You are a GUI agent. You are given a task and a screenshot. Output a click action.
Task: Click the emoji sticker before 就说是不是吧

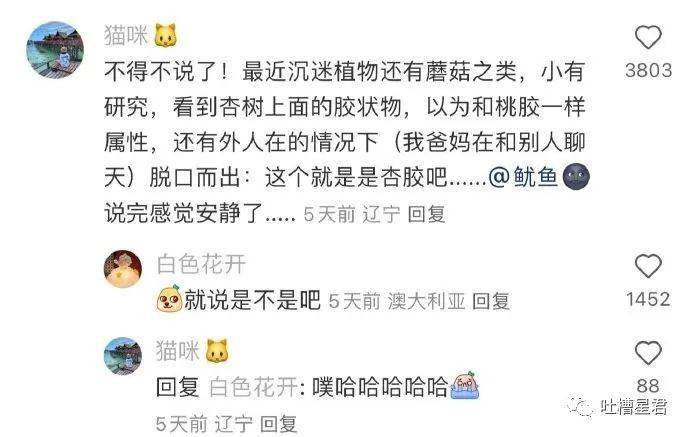click(169, 299)
